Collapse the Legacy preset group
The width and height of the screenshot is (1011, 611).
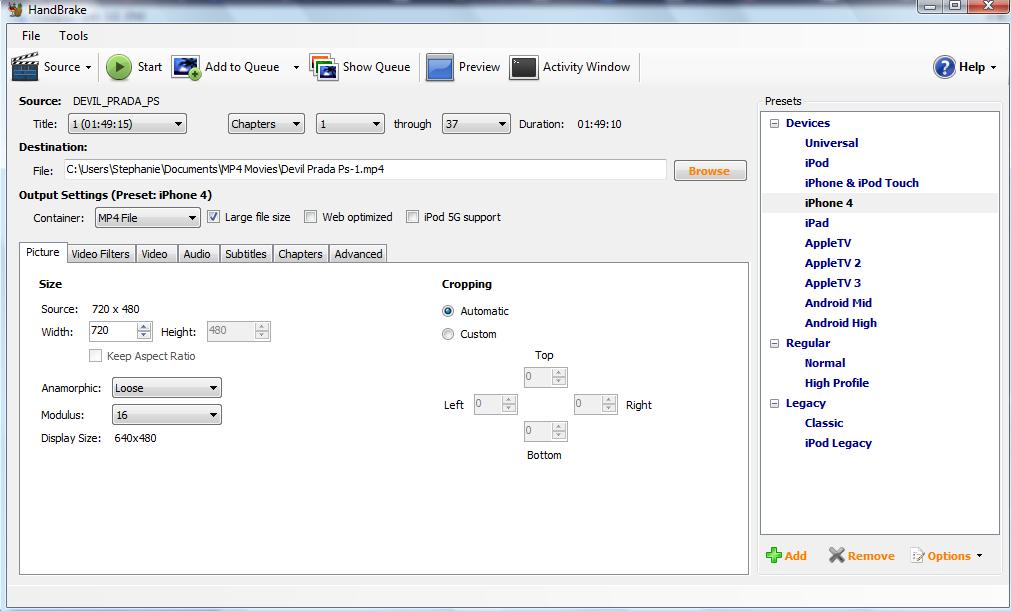tap(774, 403)
